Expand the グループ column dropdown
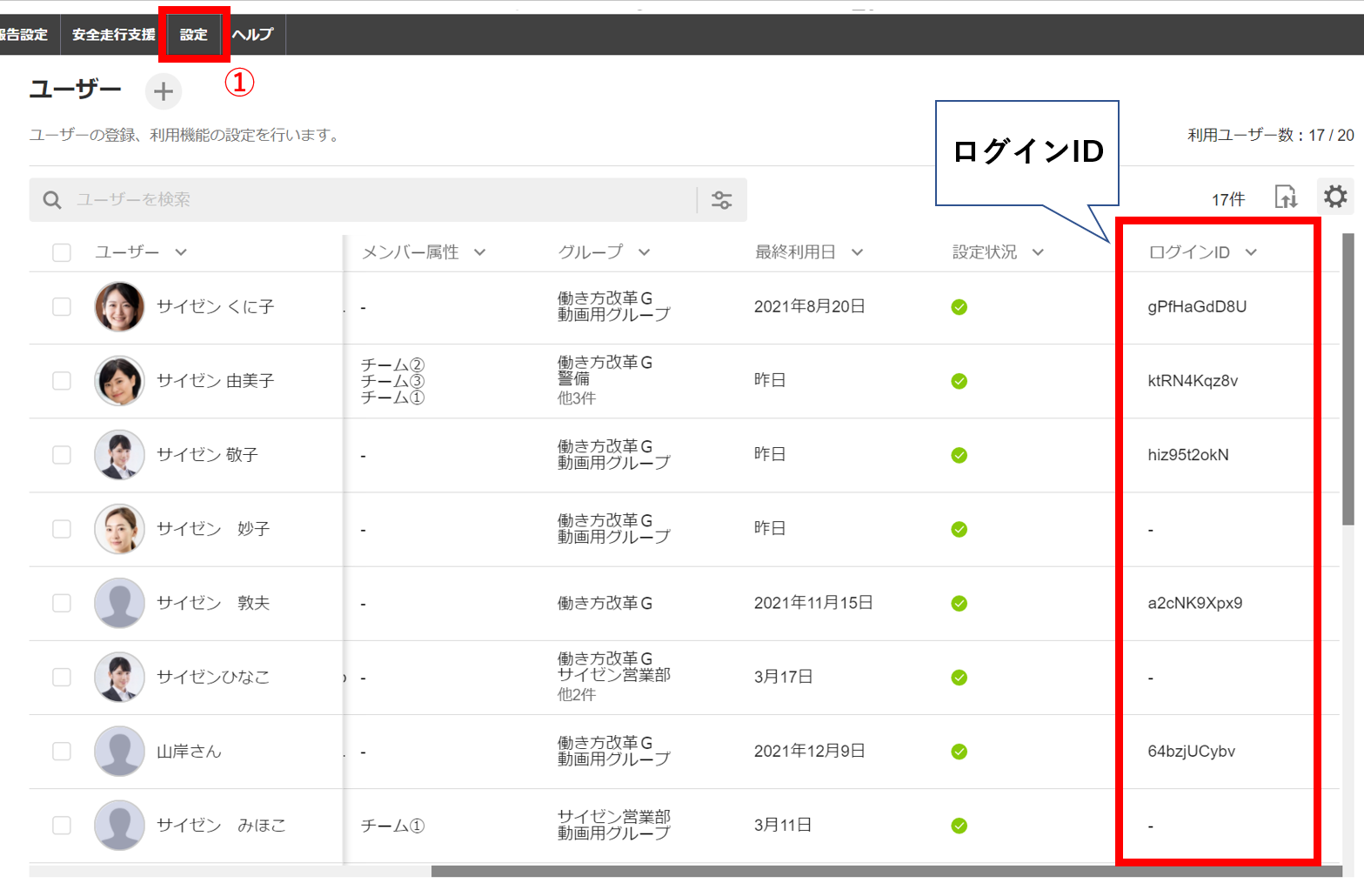This screenshot has height=896, width=1364. (644, 252)
